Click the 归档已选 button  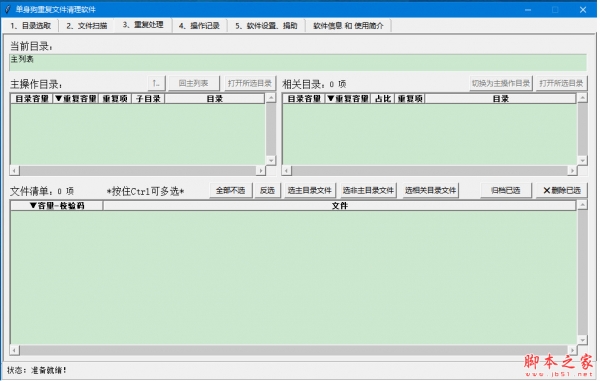[505, 190]
